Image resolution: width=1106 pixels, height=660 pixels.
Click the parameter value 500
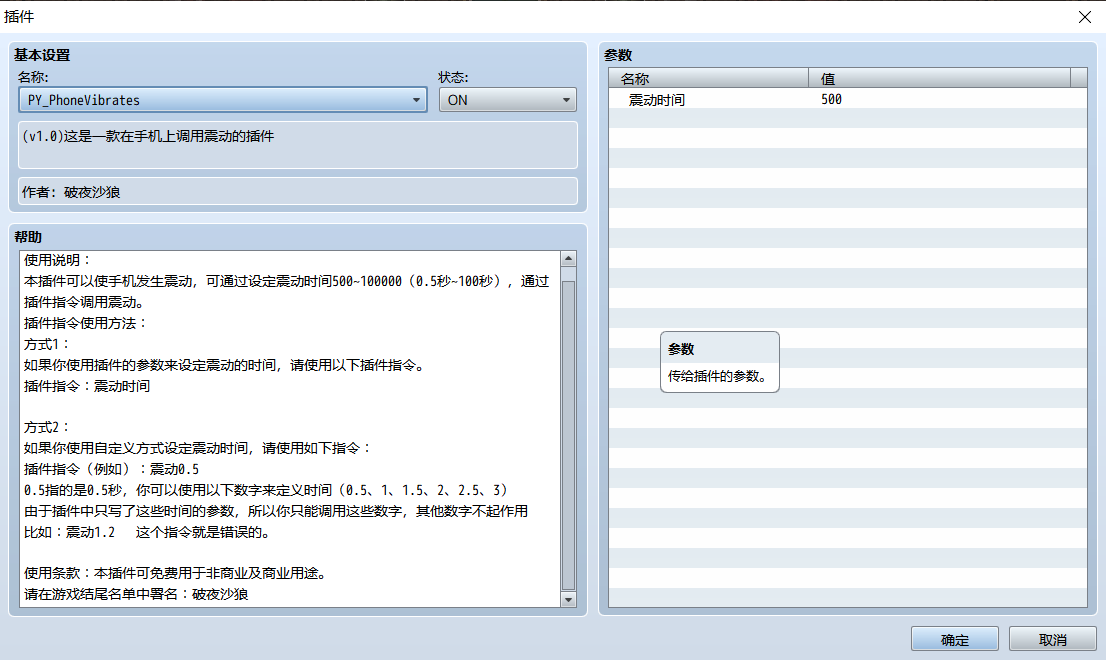(831, 99)
